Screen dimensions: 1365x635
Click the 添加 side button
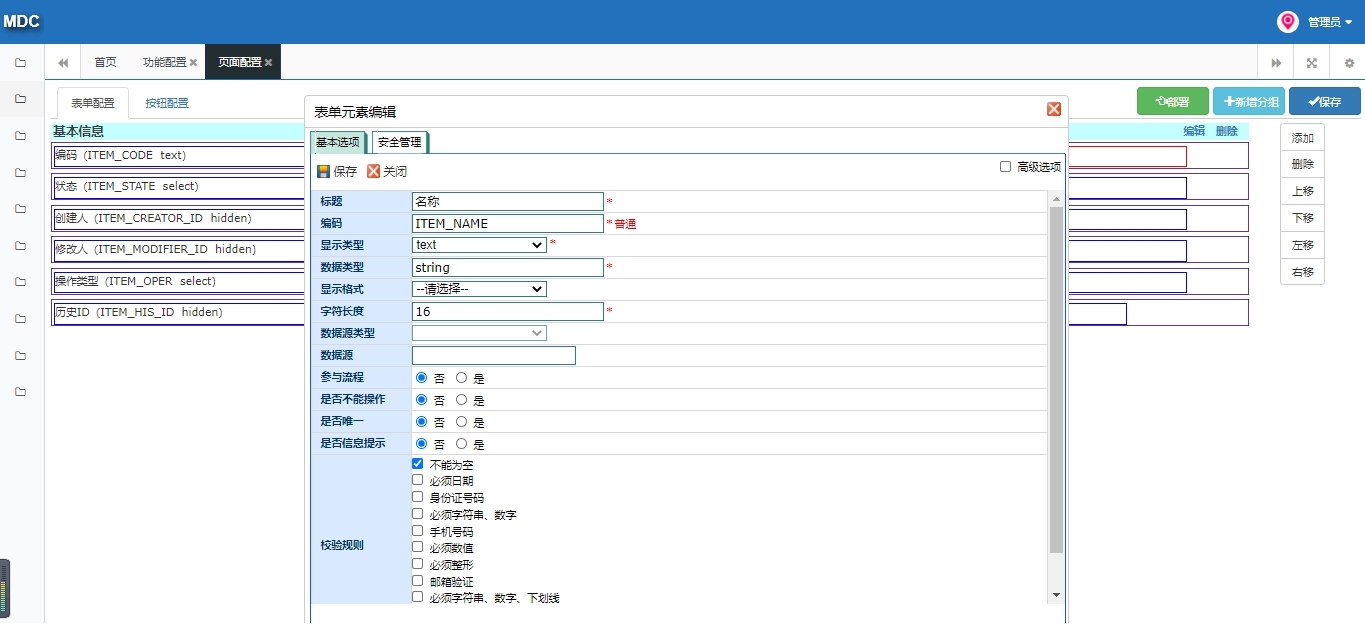point(1303,138)
